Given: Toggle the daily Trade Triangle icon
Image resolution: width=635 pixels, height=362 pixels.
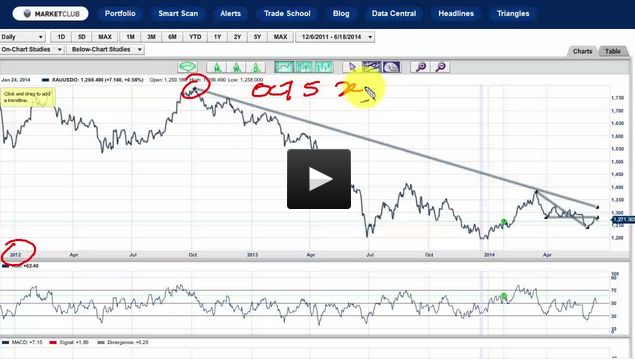Looking at the screenshot, I should coord(256,67).
